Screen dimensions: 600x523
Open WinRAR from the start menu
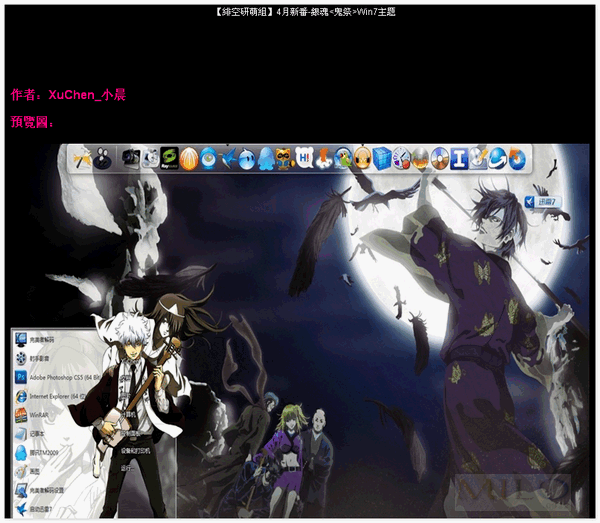click(x=31, y=415)
